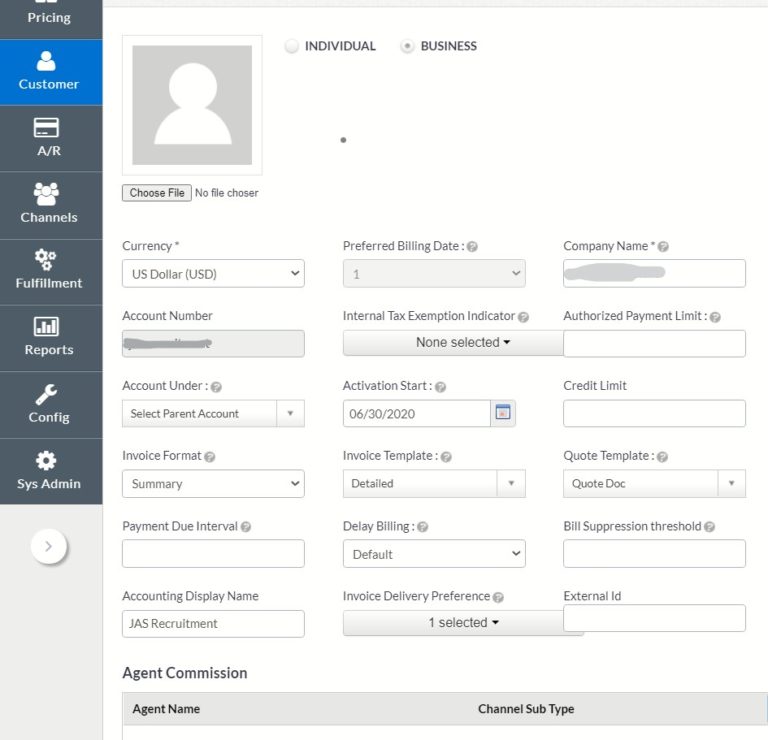Go to A/R in the sidebar

[49, 139]
